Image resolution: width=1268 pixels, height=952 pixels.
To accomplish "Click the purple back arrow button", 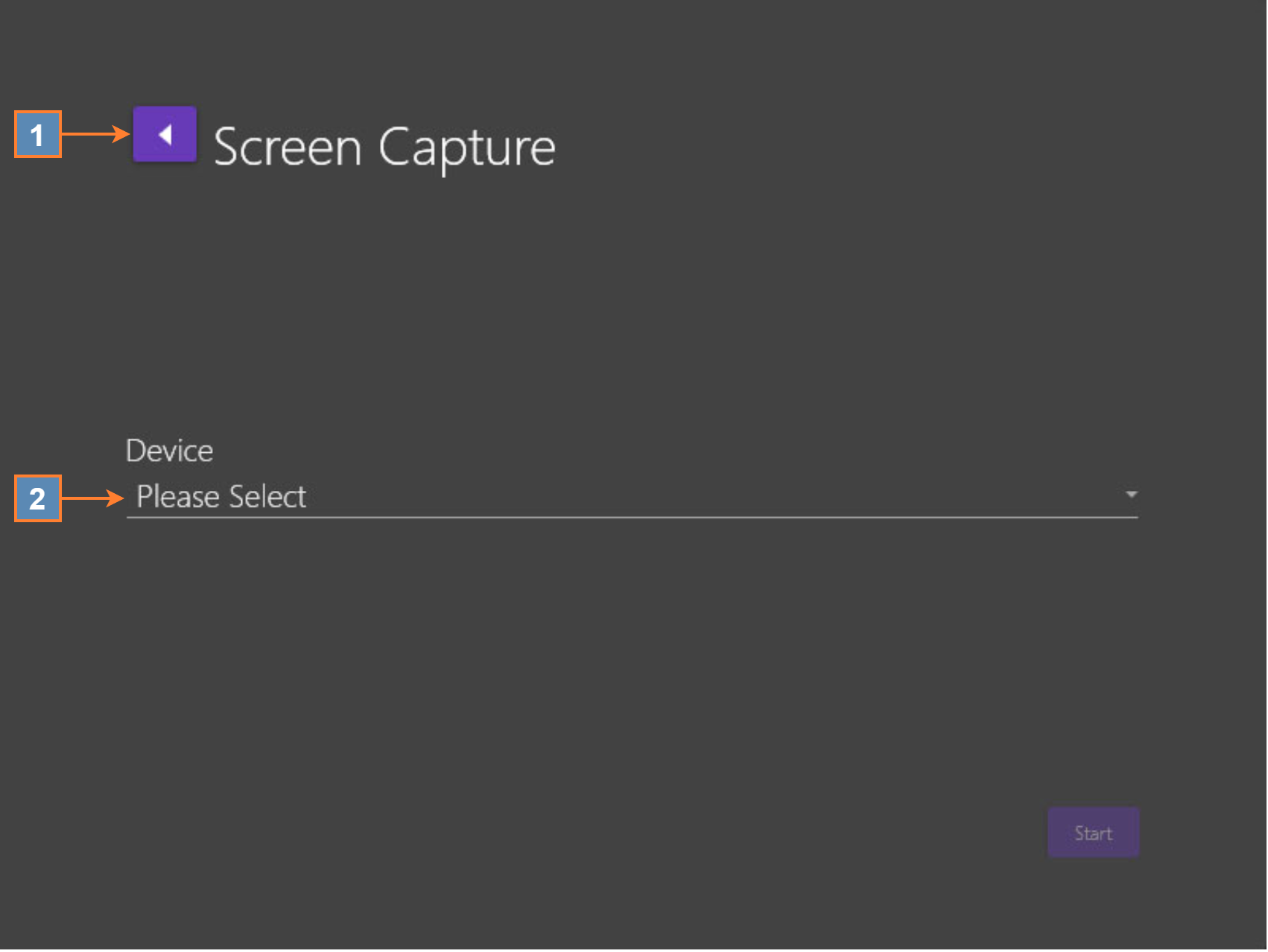I will click(x=165, y=135).
